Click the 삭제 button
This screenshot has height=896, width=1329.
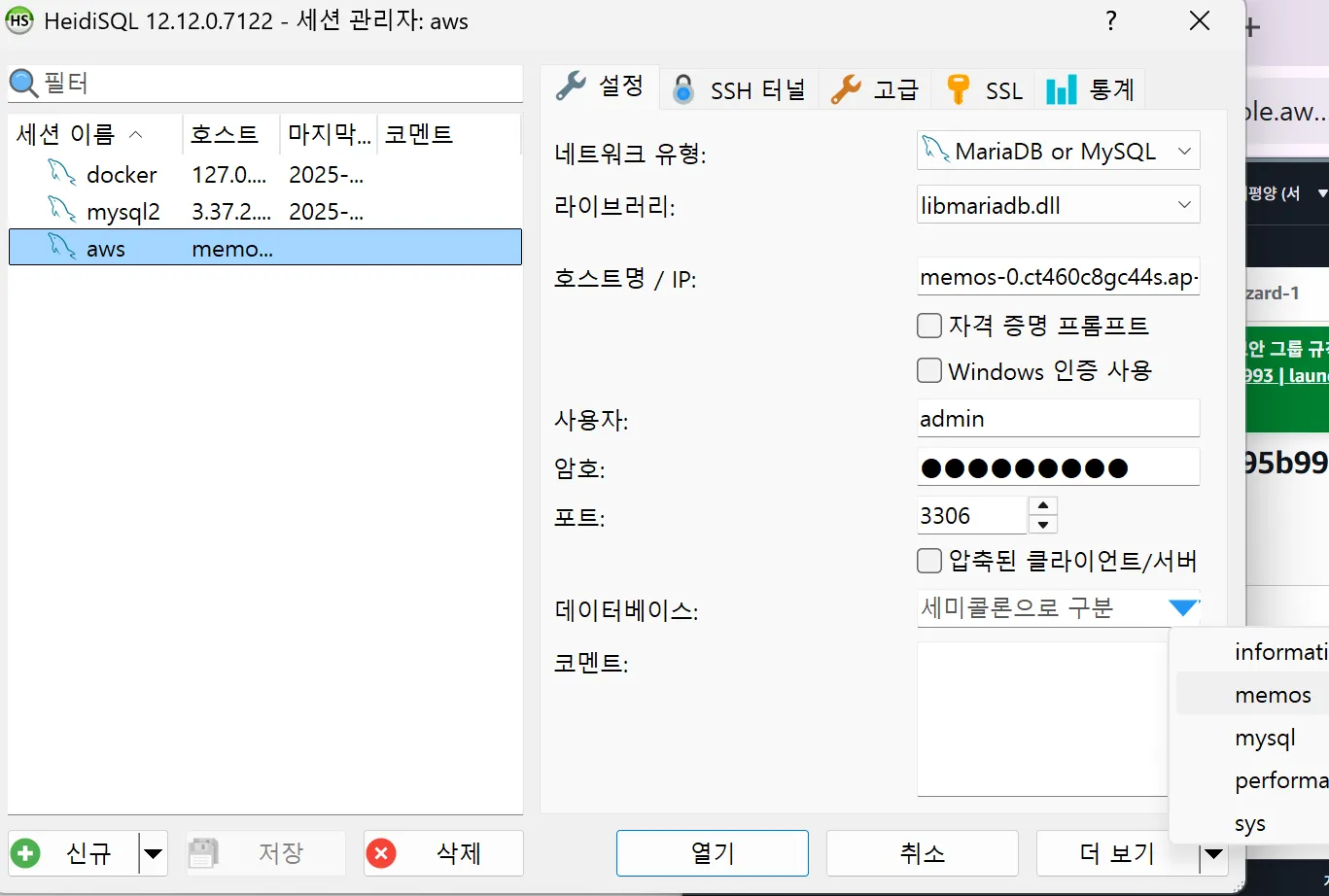[x=444, y=853]
